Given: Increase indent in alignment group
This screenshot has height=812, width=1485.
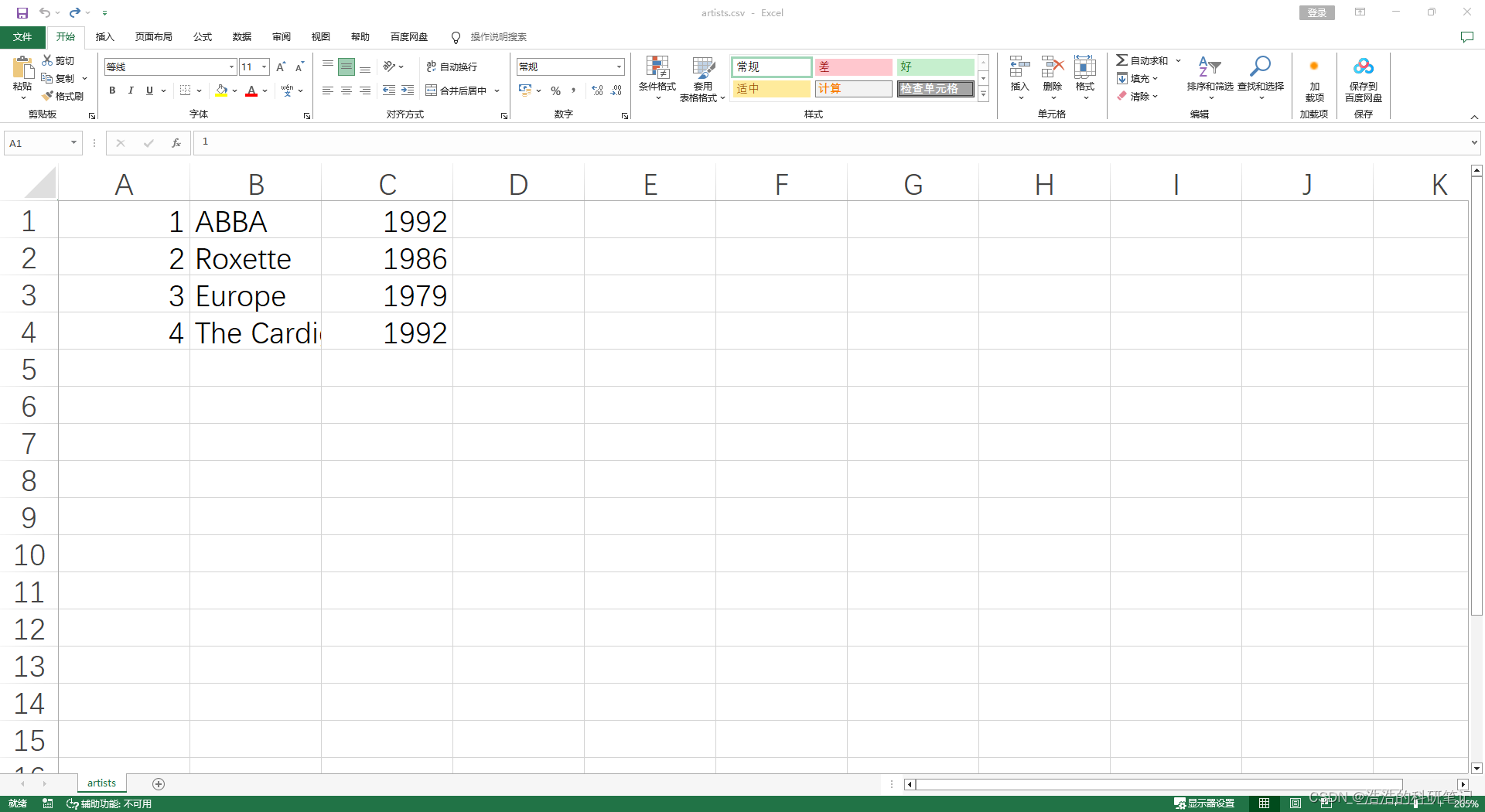Looking at the screenshot, I should coord(408,90).
